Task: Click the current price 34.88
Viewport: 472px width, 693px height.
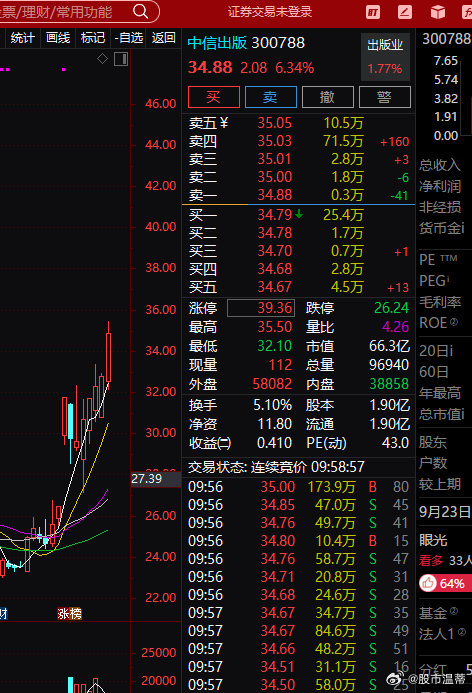Action: [x=210, y=68]
